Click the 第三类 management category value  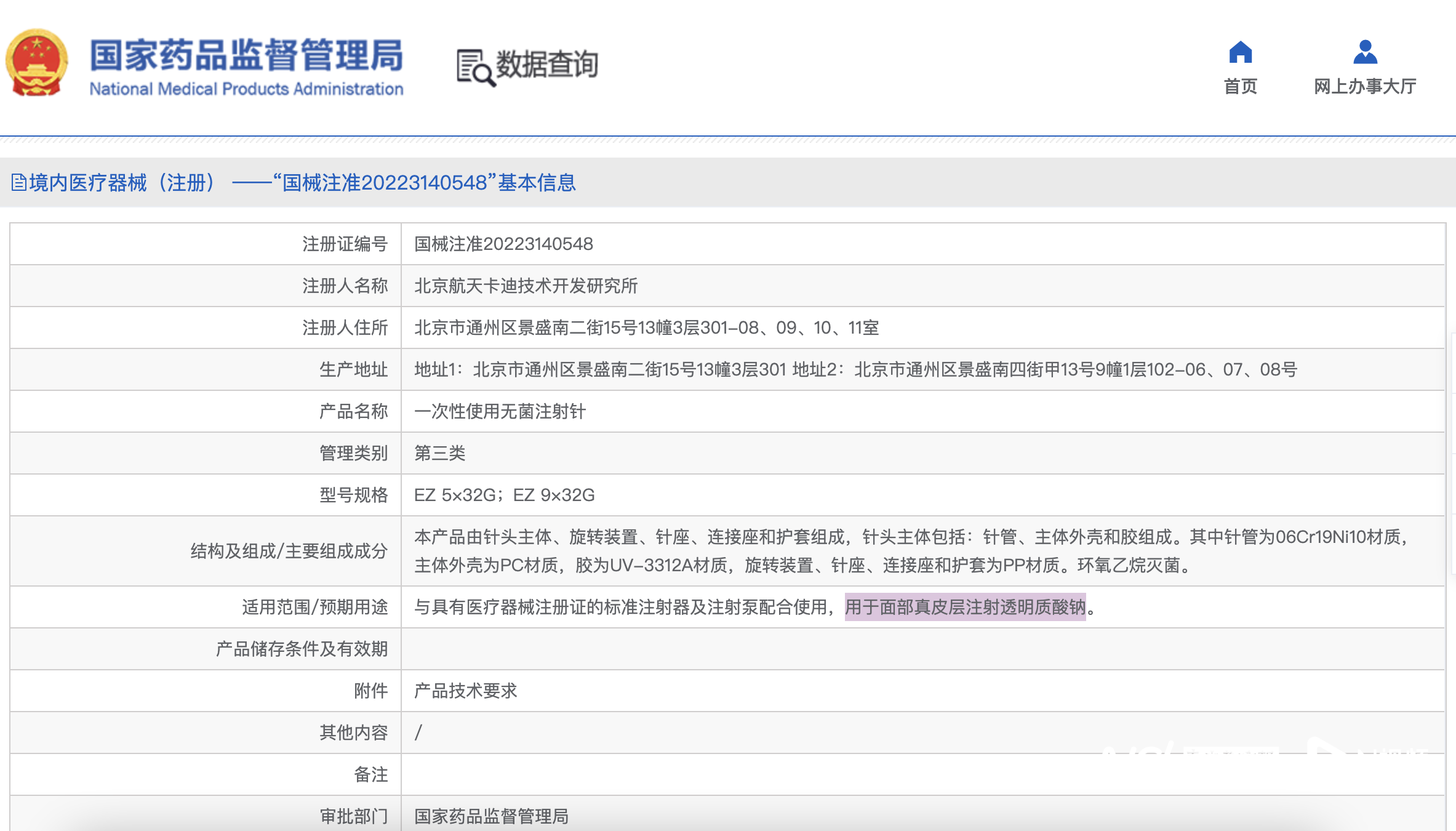439,454
